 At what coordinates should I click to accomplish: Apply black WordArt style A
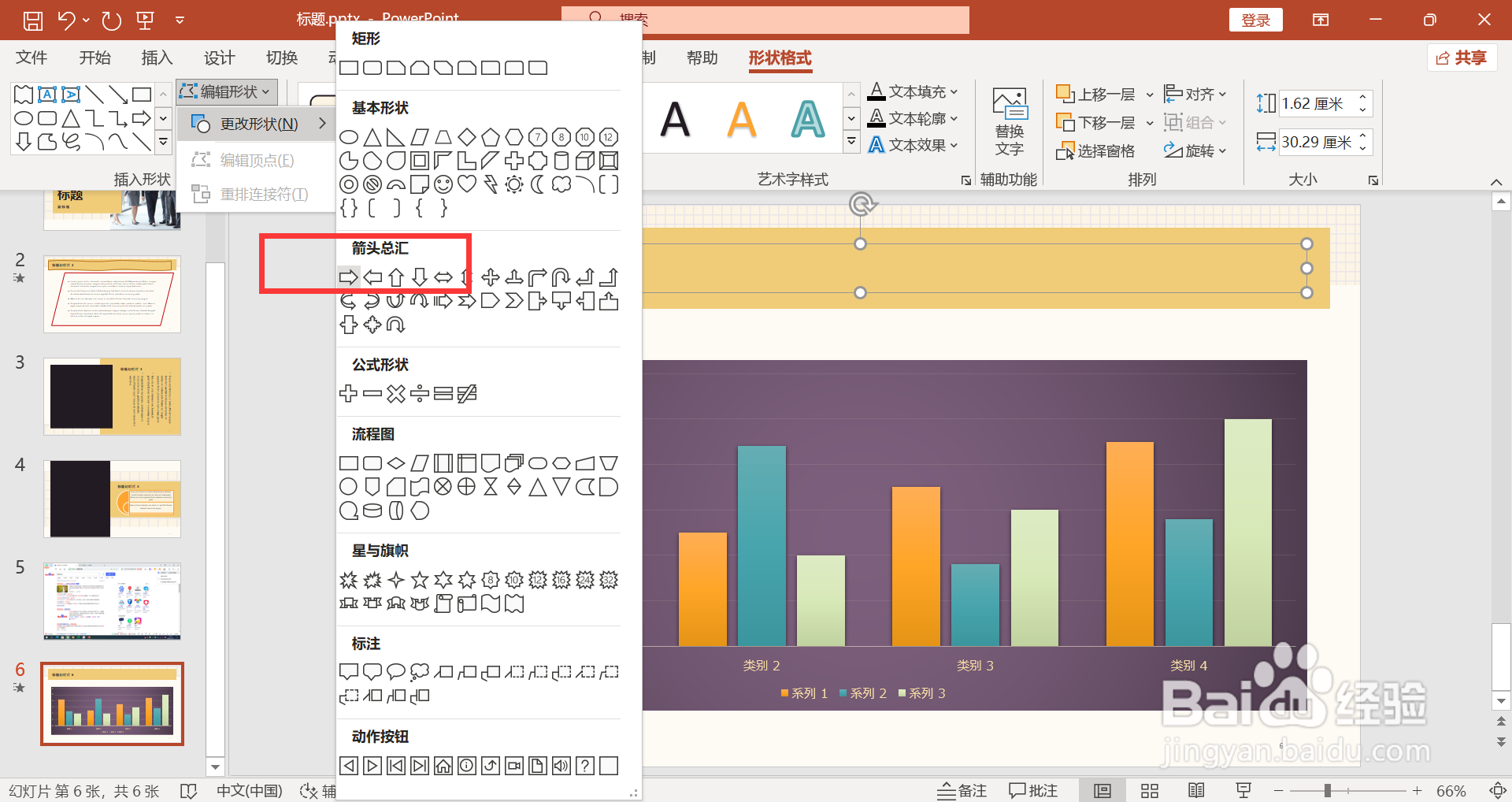click(676, 120)
